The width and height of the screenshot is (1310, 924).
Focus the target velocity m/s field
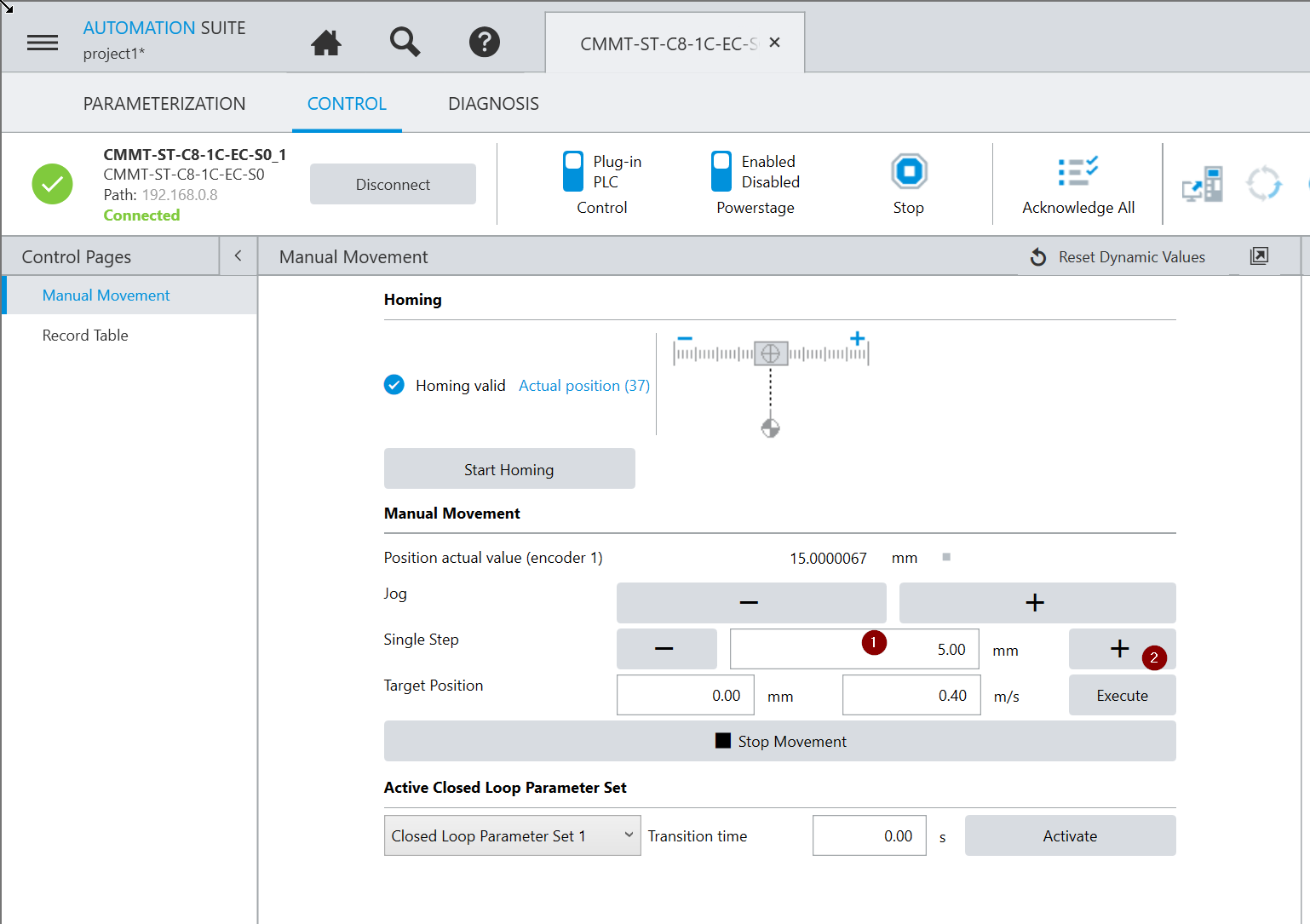tap(911, 695)
